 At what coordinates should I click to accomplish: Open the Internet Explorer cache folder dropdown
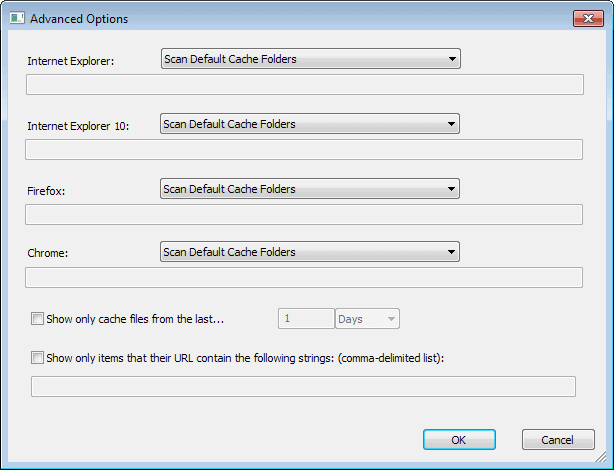coord(310,59)
